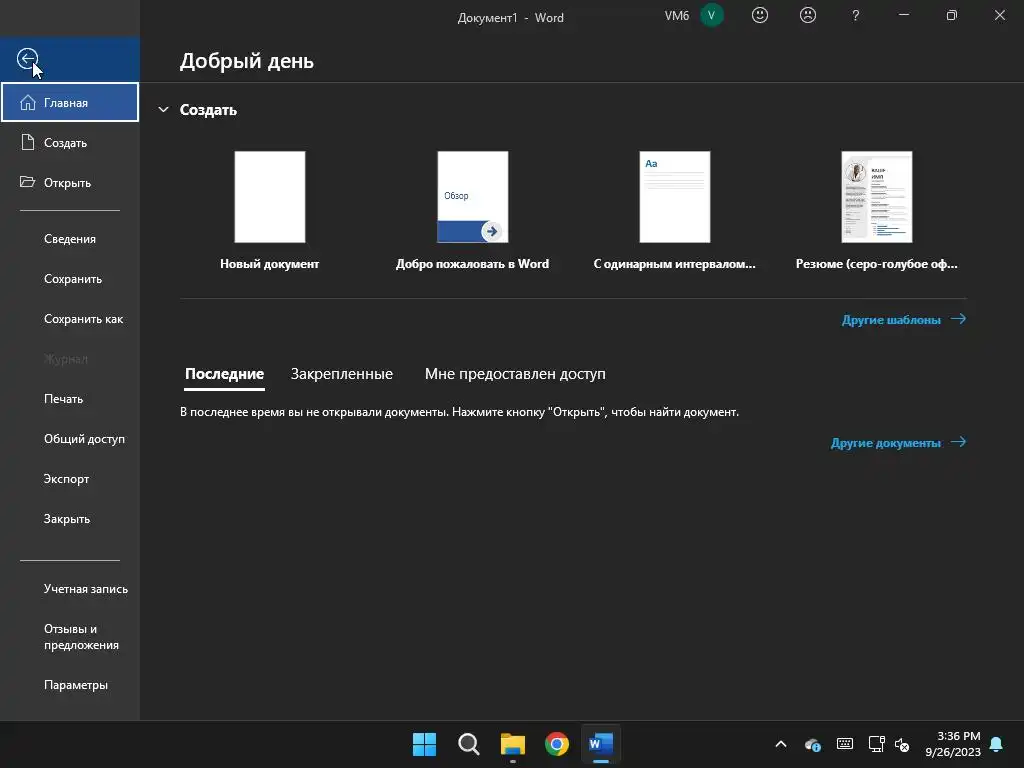Viewport: 1024px width, 768px height.
Task: Restore down the Word window
Action: click(952, 15)
